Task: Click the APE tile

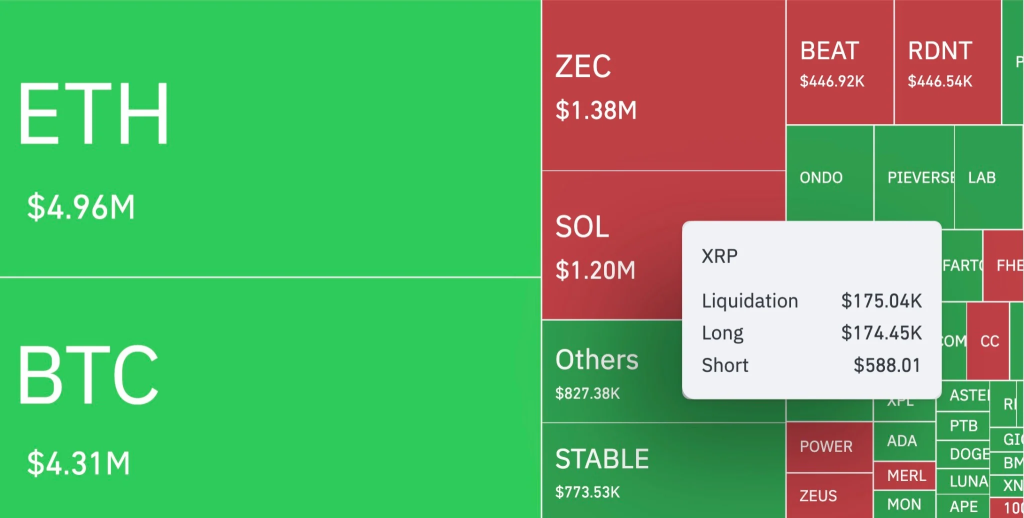Action: coord(964,506)
